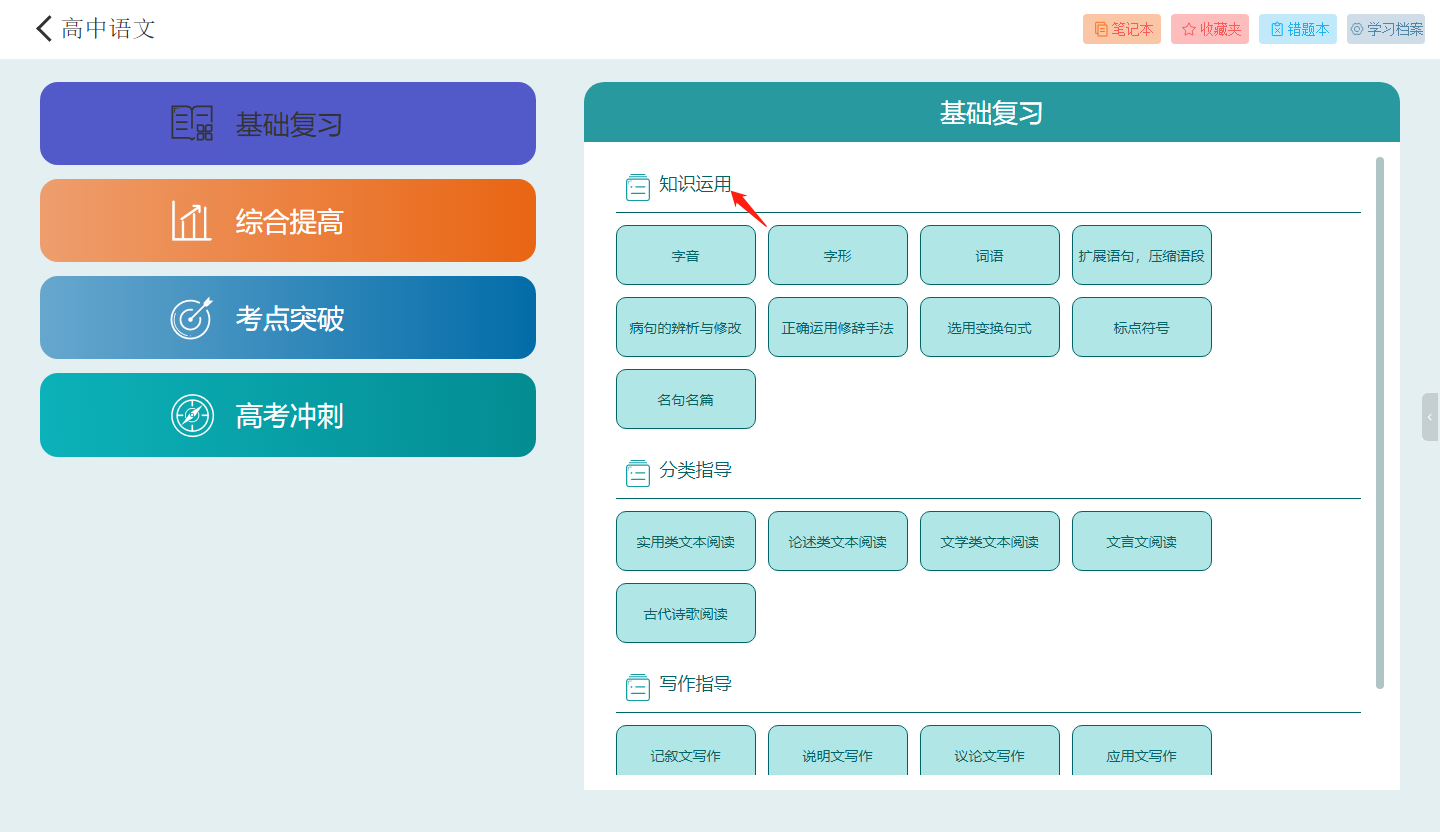Open 文言文阅读 under 分类指导
This screenshot has width=1440, height=832.
[1142, 541]
